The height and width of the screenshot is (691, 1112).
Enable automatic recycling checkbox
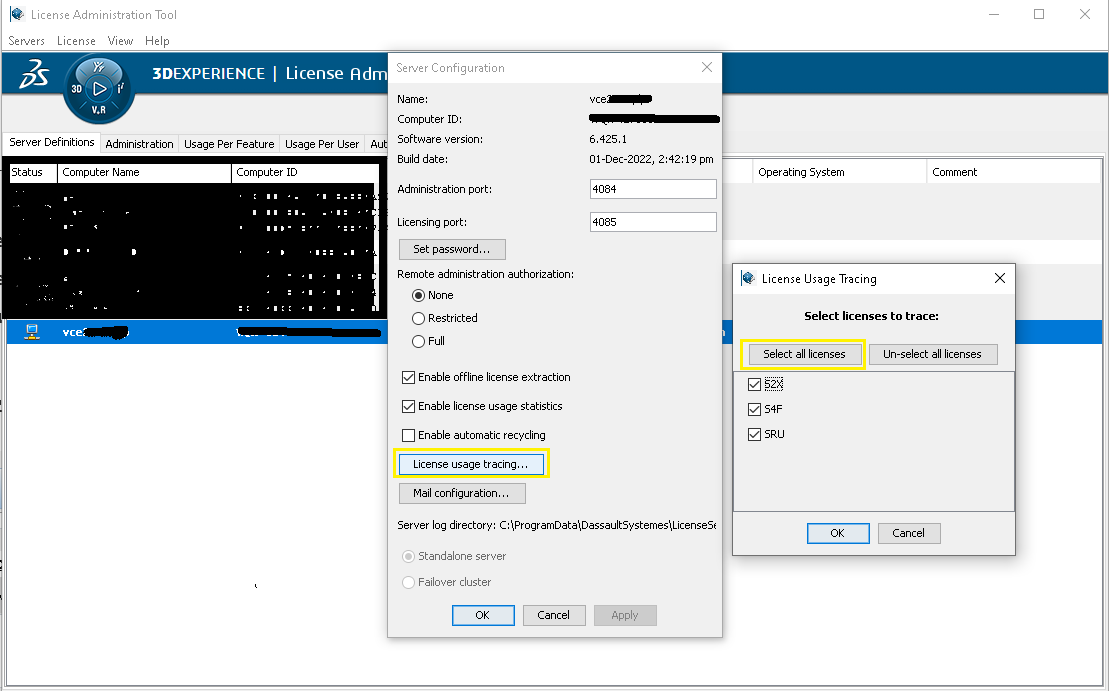point(408,435)
